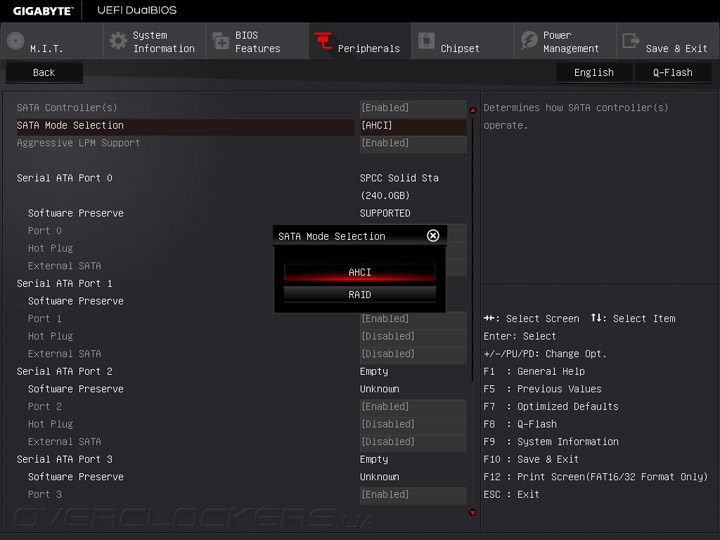This screenshot has height=540, width=720.
Task: Close the SATA Mode Selection popup
Action: coord(433,236)
